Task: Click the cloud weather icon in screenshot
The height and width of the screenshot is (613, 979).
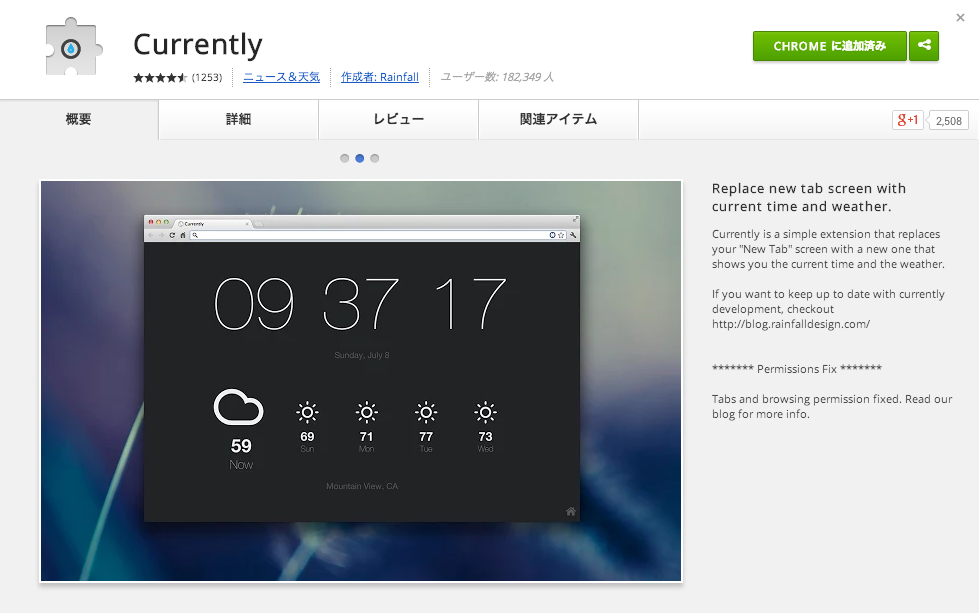Action: pos(239,408)
